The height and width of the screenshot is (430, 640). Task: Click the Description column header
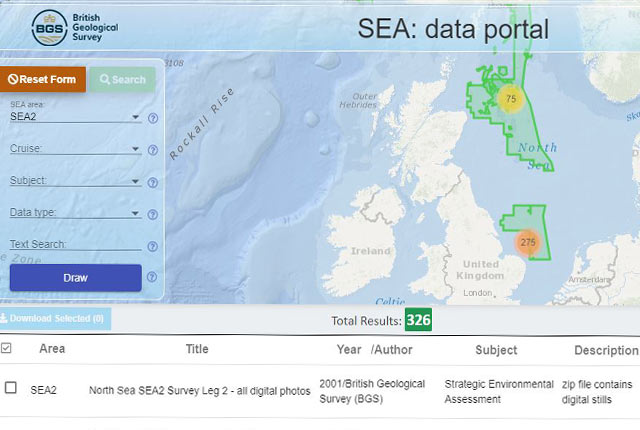606,350
